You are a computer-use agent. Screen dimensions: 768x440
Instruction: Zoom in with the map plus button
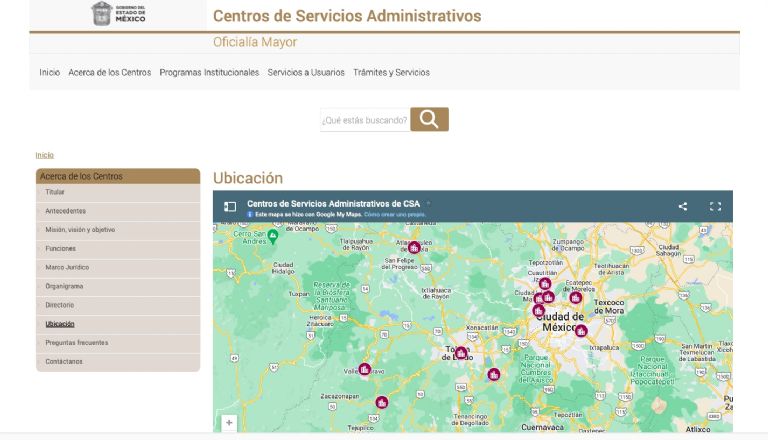click(229, 422)
